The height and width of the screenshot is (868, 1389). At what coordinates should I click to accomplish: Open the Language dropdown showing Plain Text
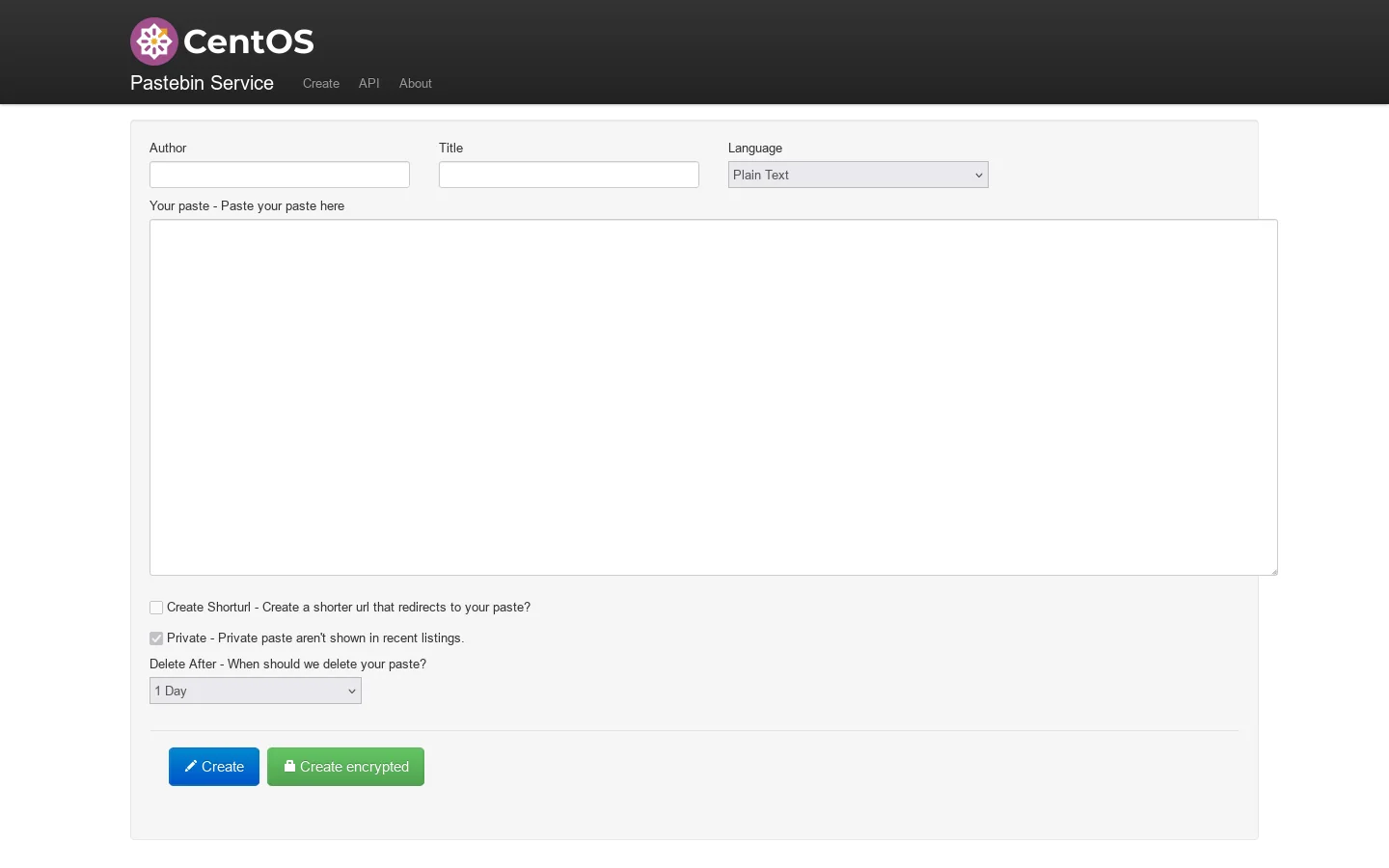click(x=858, y=175)
